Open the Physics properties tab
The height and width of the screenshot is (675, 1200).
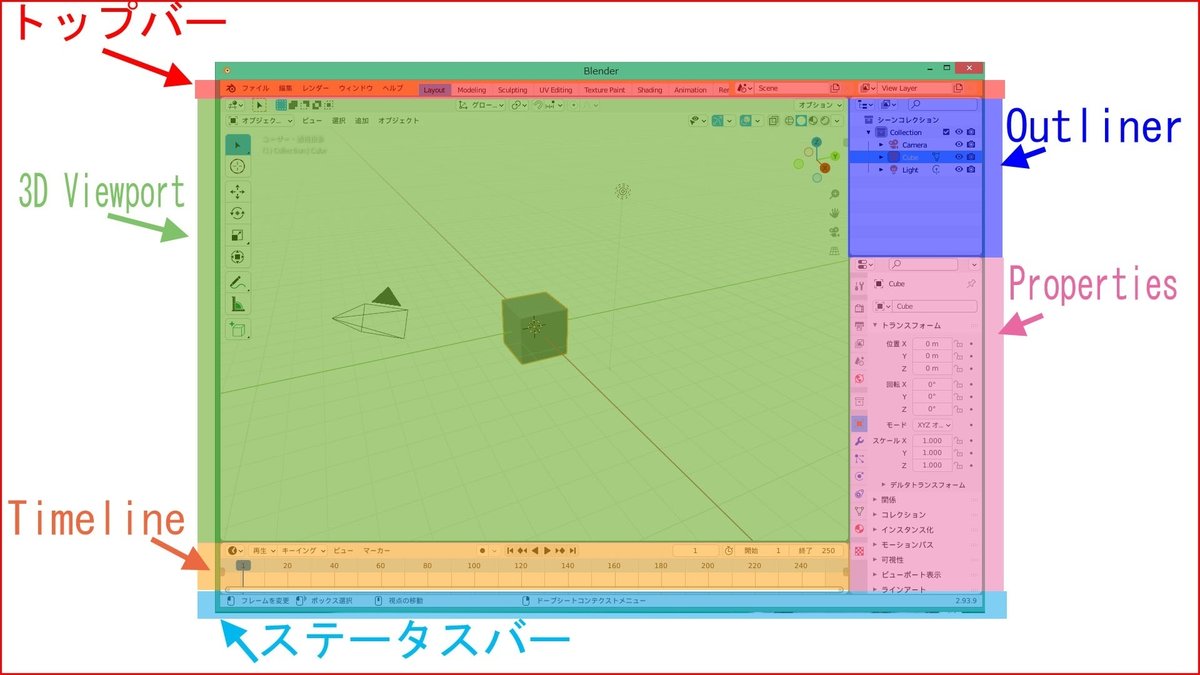coord(859,476)
